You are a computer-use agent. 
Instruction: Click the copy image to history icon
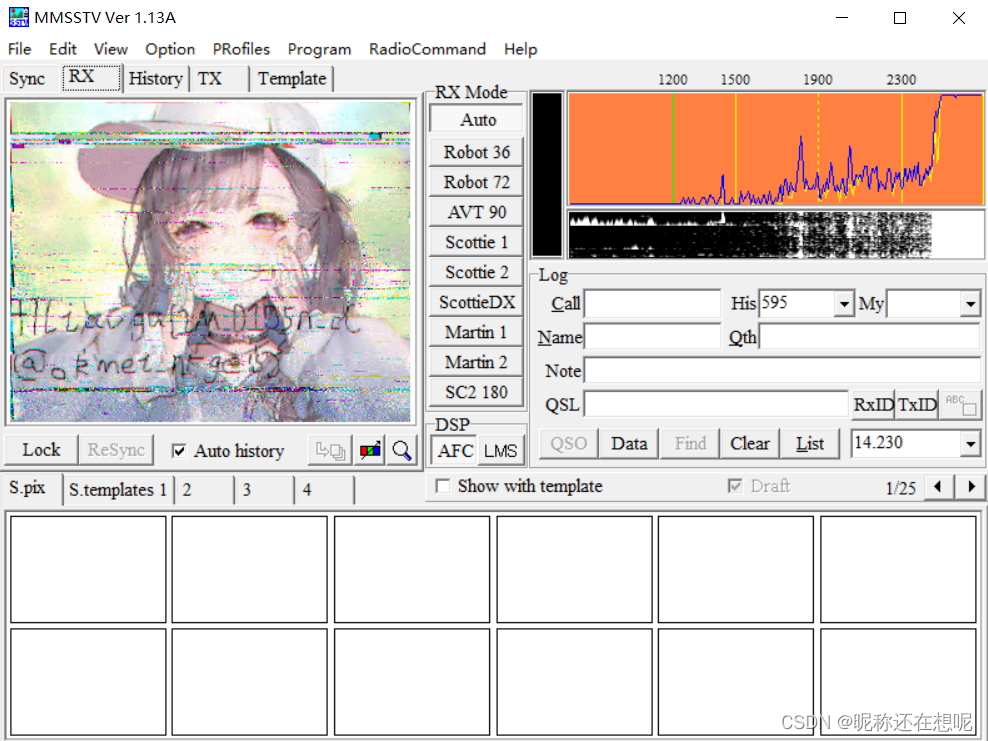pos(330,450)
